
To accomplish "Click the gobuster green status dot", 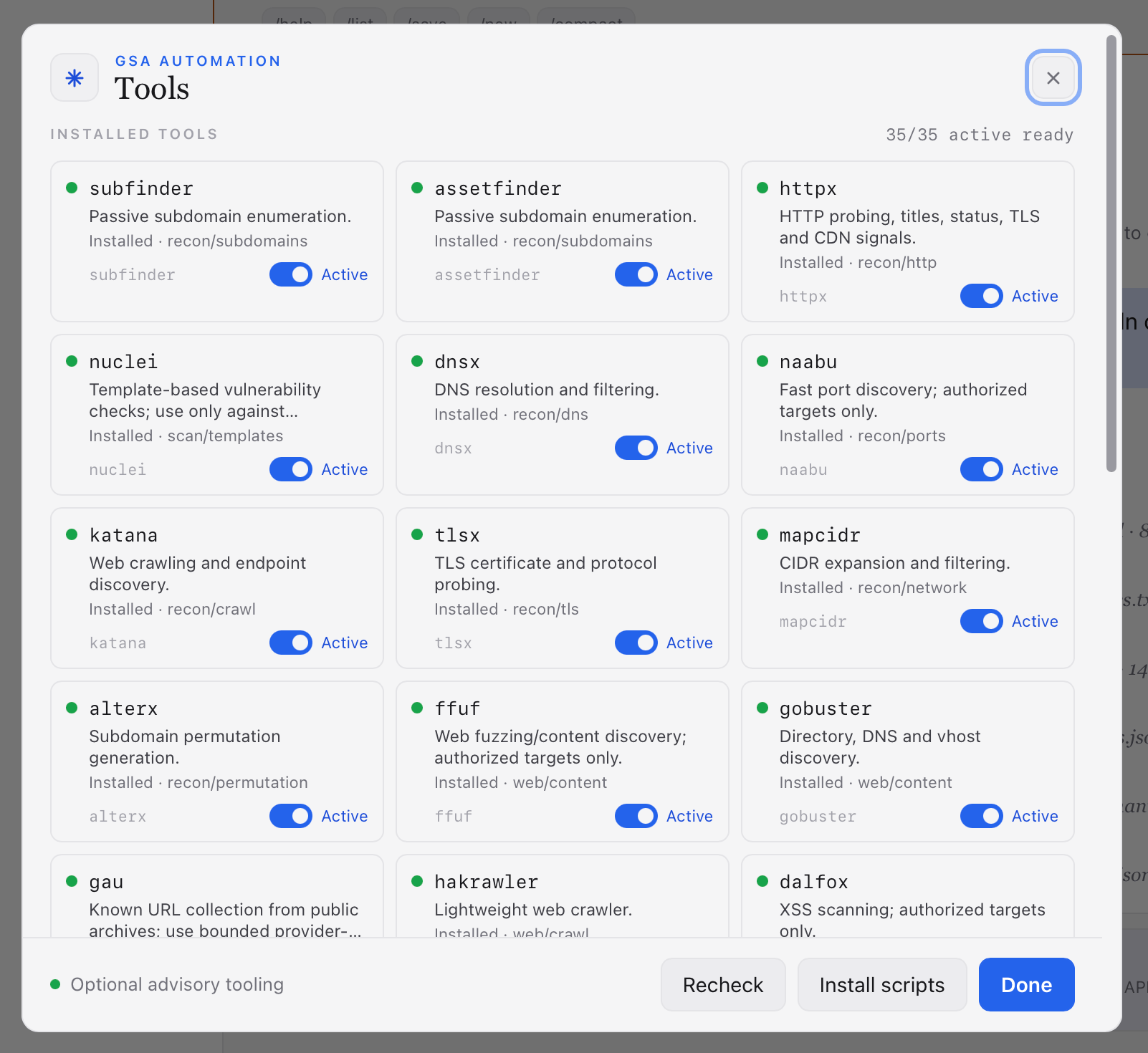I will coord(762,708).
